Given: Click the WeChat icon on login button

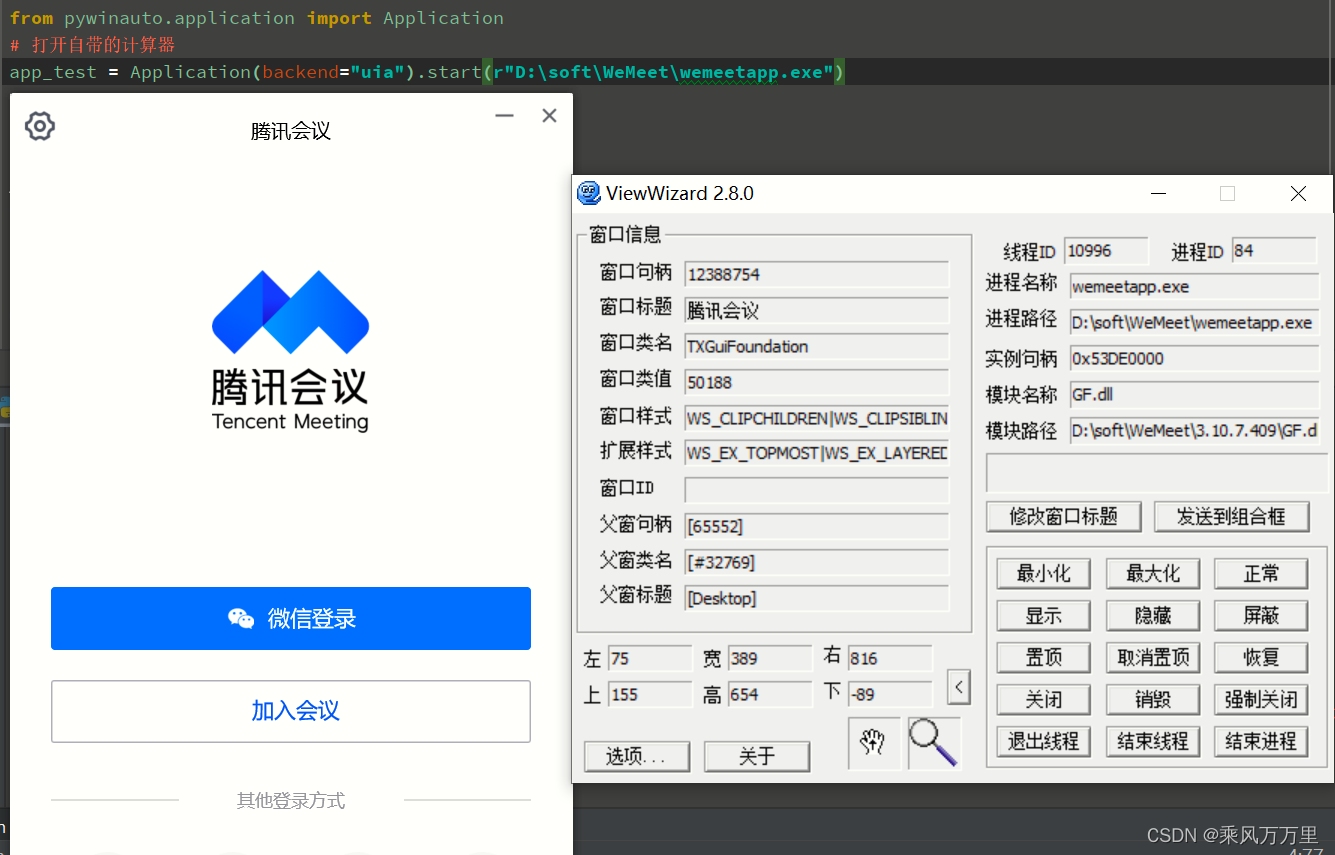Looking at the screenshot, I should click(241, 619).
